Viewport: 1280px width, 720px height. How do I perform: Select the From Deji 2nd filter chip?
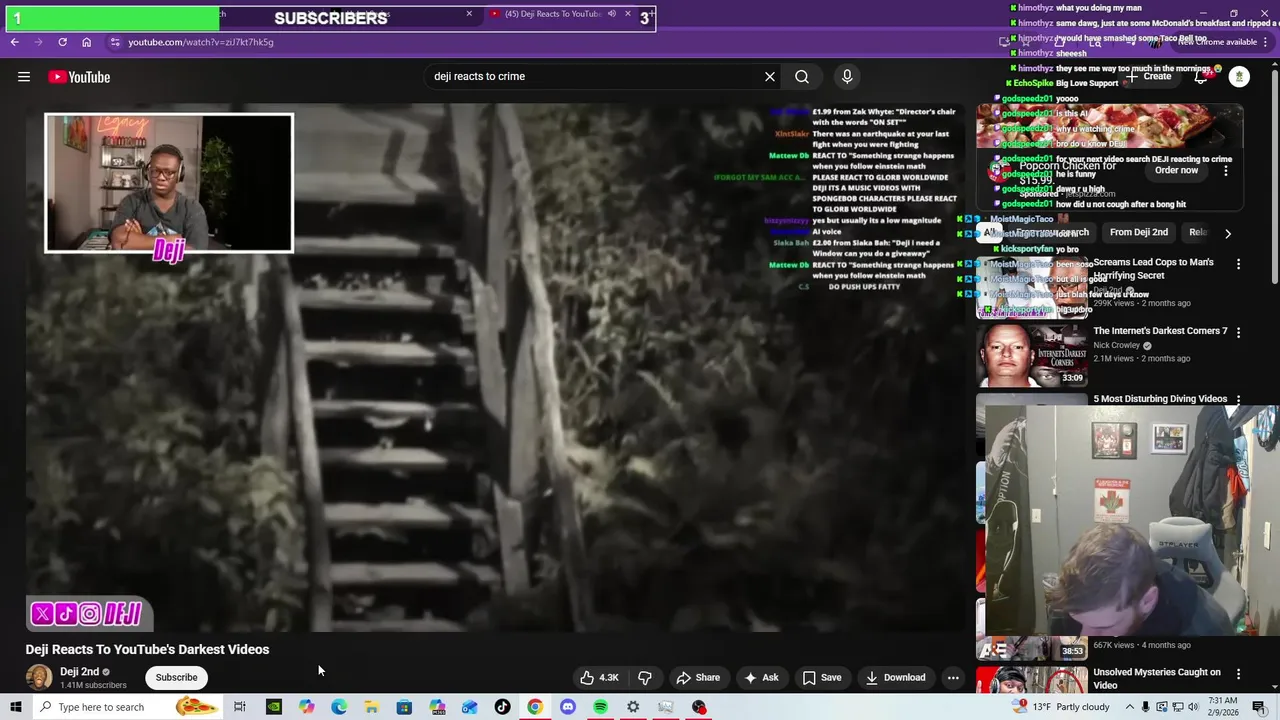(1139, 232)
